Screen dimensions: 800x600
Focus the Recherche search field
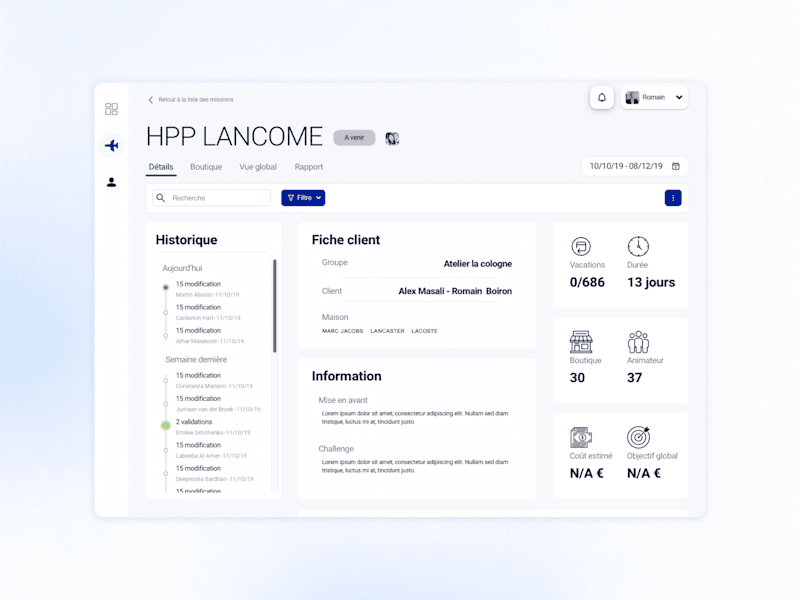click(x=212, y=198)
